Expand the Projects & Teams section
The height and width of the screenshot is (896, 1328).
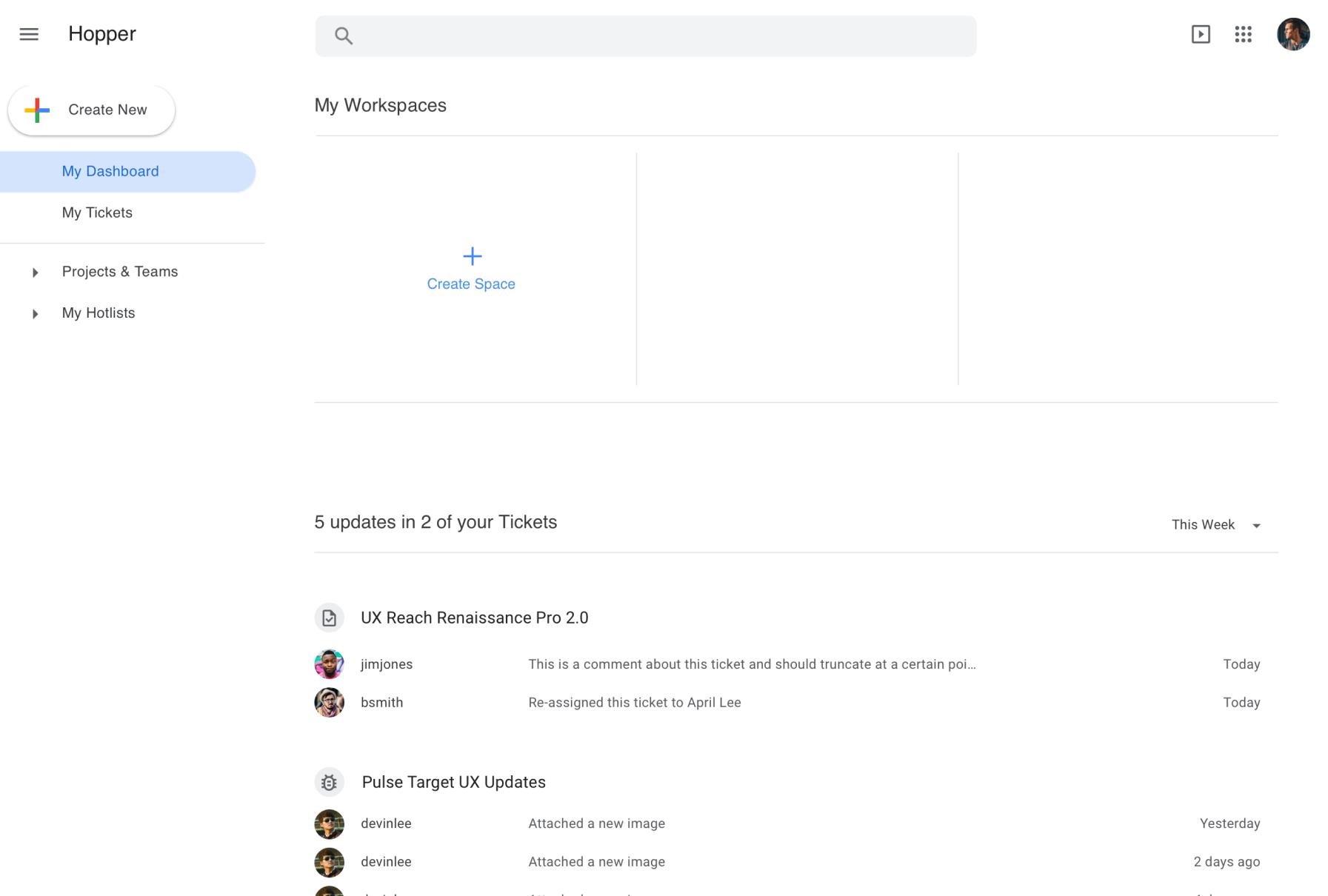pos(35,273)
